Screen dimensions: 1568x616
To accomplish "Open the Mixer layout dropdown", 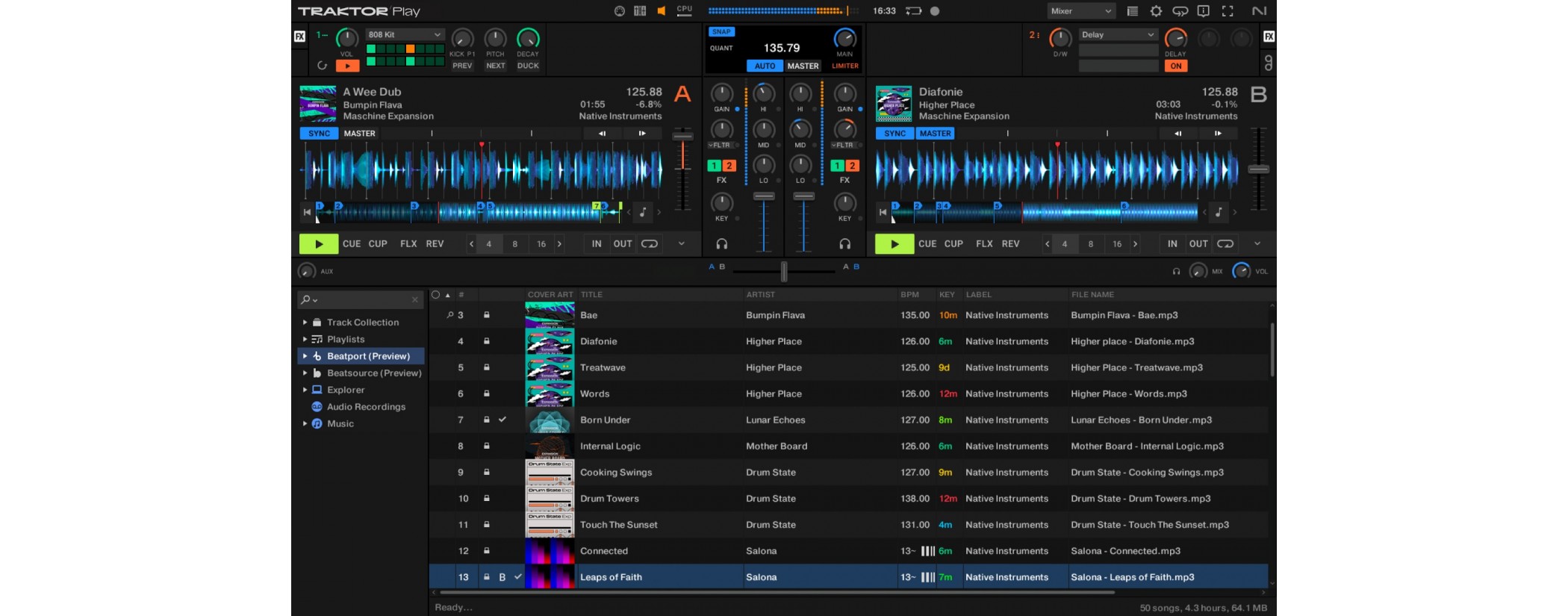I will [1081, 11].
